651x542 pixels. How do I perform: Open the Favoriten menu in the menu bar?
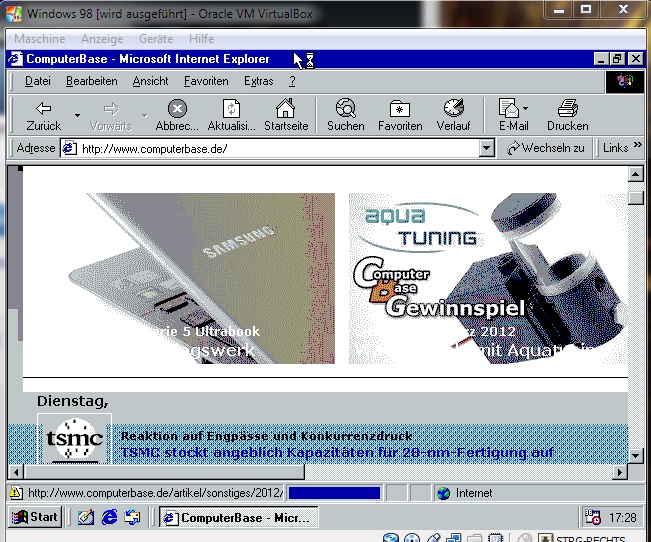[206, 81]
